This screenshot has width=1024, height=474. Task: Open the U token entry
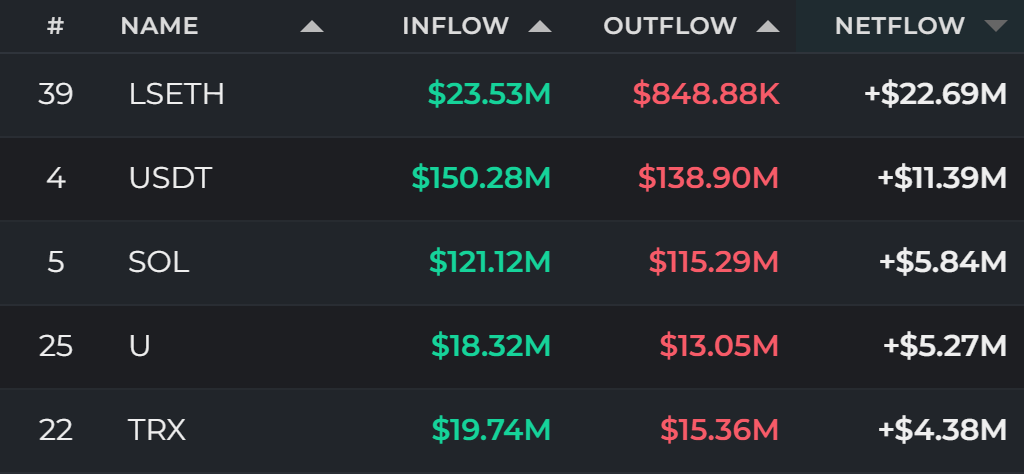point(140,345)
